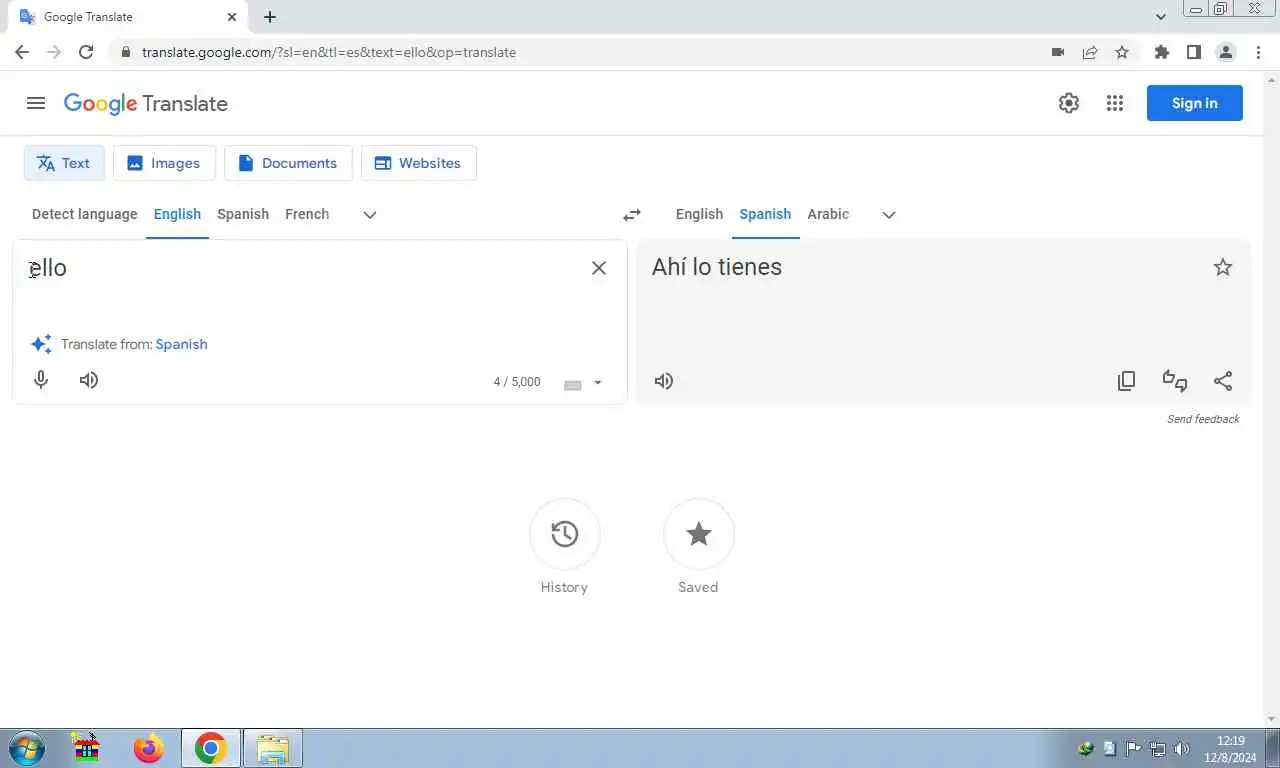Toggle Chrome side panel

point(1193,52)
